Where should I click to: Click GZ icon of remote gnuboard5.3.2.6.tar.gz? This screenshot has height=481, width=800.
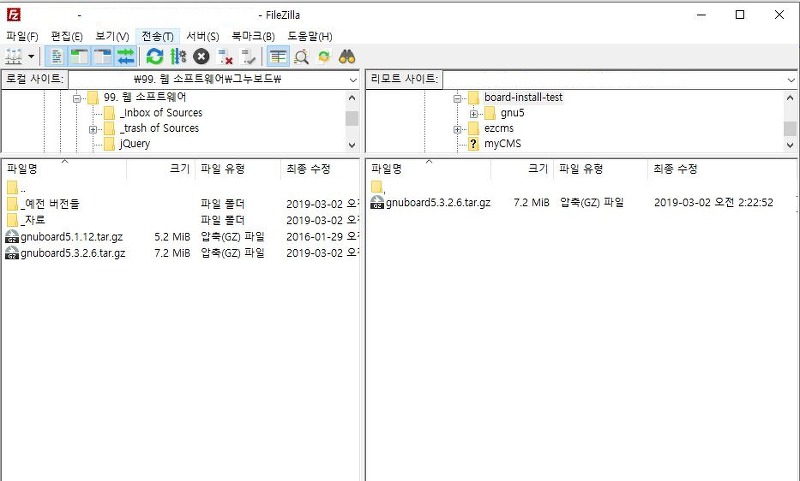(377, 202)
